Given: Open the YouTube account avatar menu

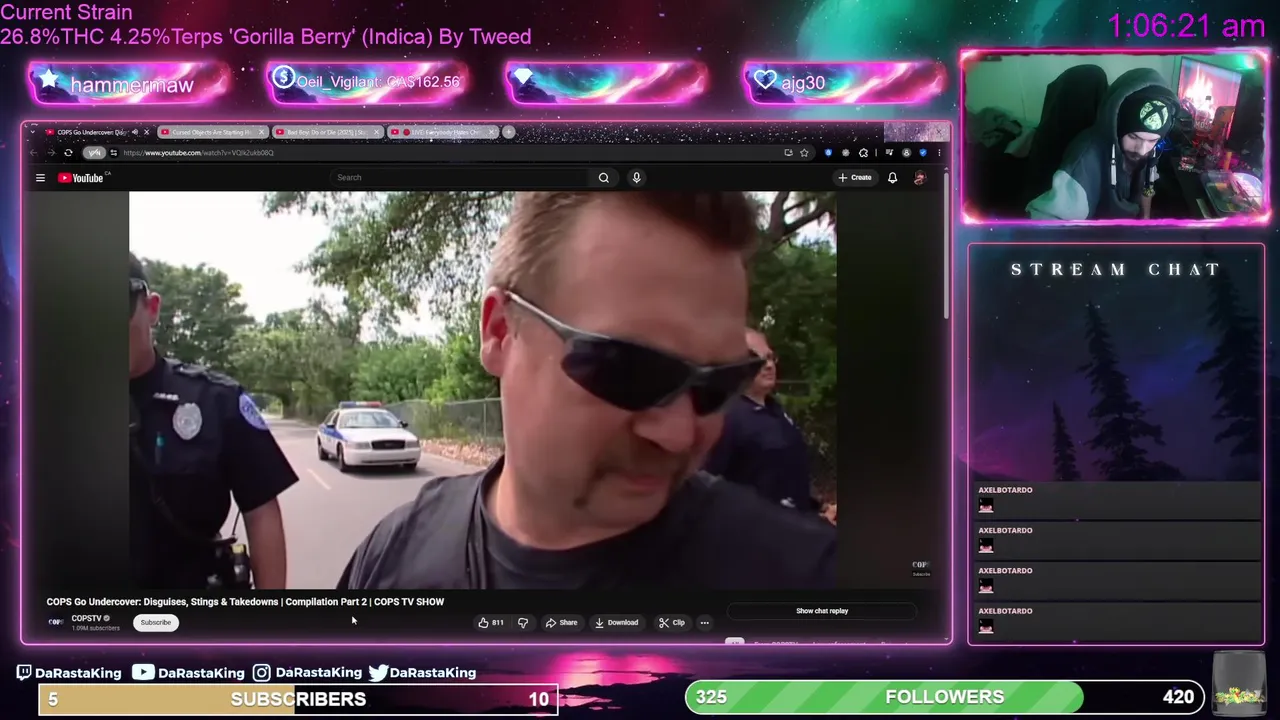Looking at the screenshot, I should [920, 178].
